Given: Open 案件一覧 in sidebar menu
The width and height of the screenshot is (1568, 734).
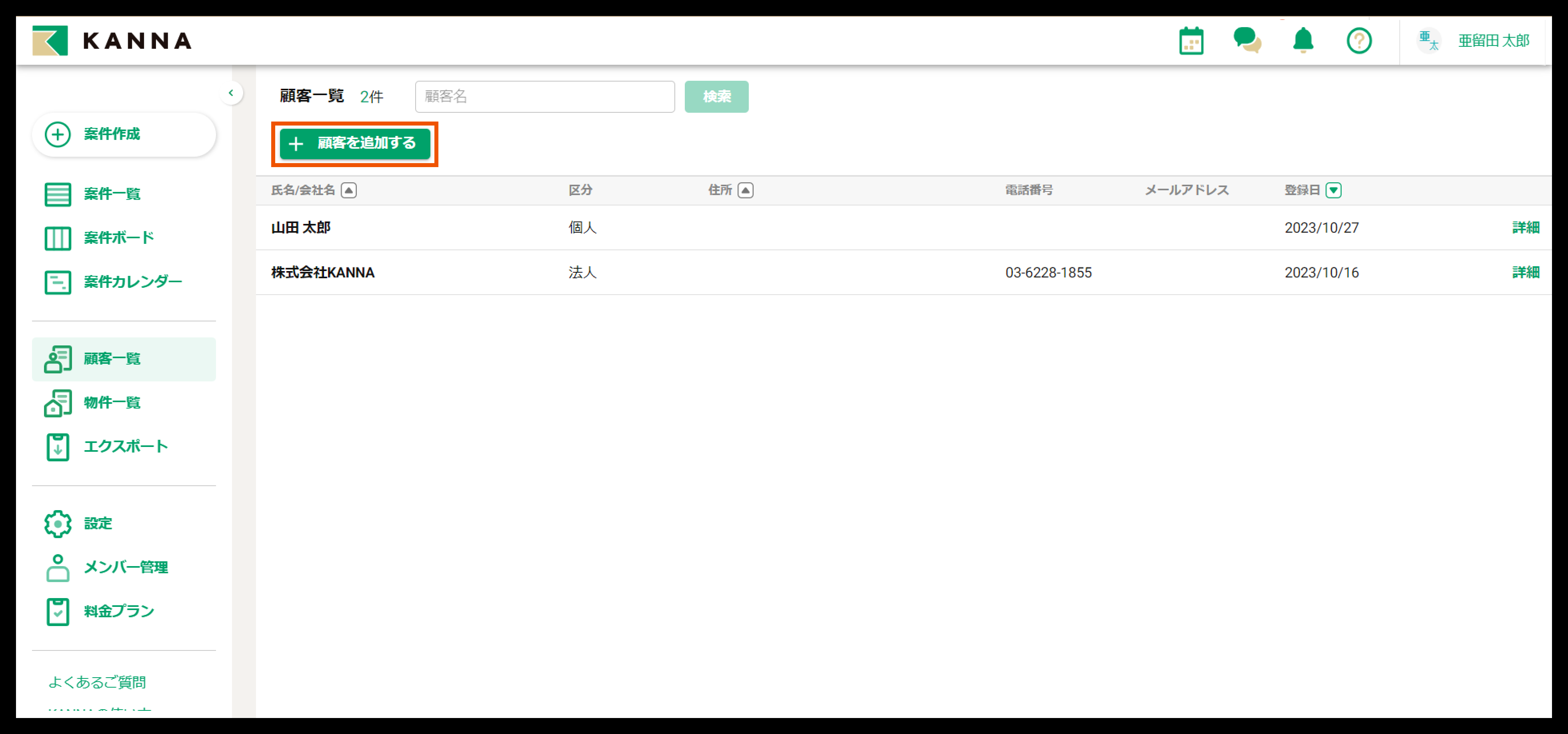Looking at the screenshot, I should pos(112,194).
